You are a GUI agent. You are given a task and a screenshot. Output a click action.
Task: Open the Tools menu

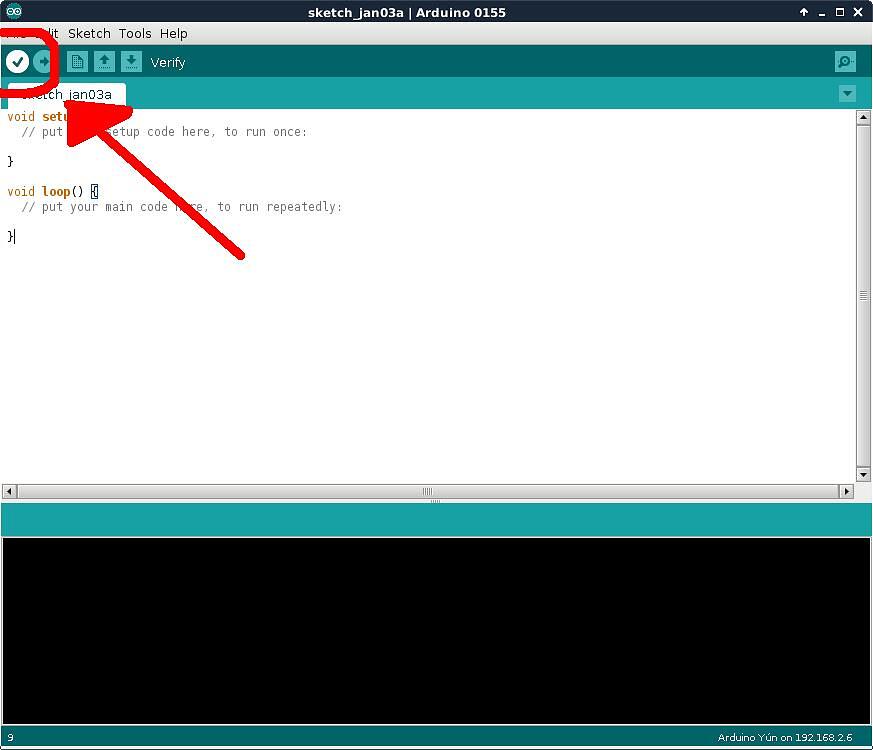(x=134, y=33)
